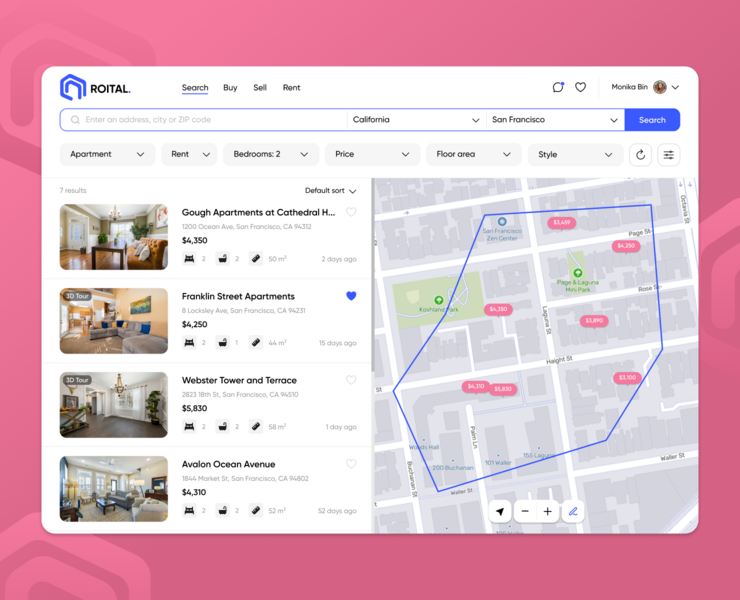Screen dimensions: 740x600
Task: Open advanced filter settings sliders icon
Action: point(669,155)
